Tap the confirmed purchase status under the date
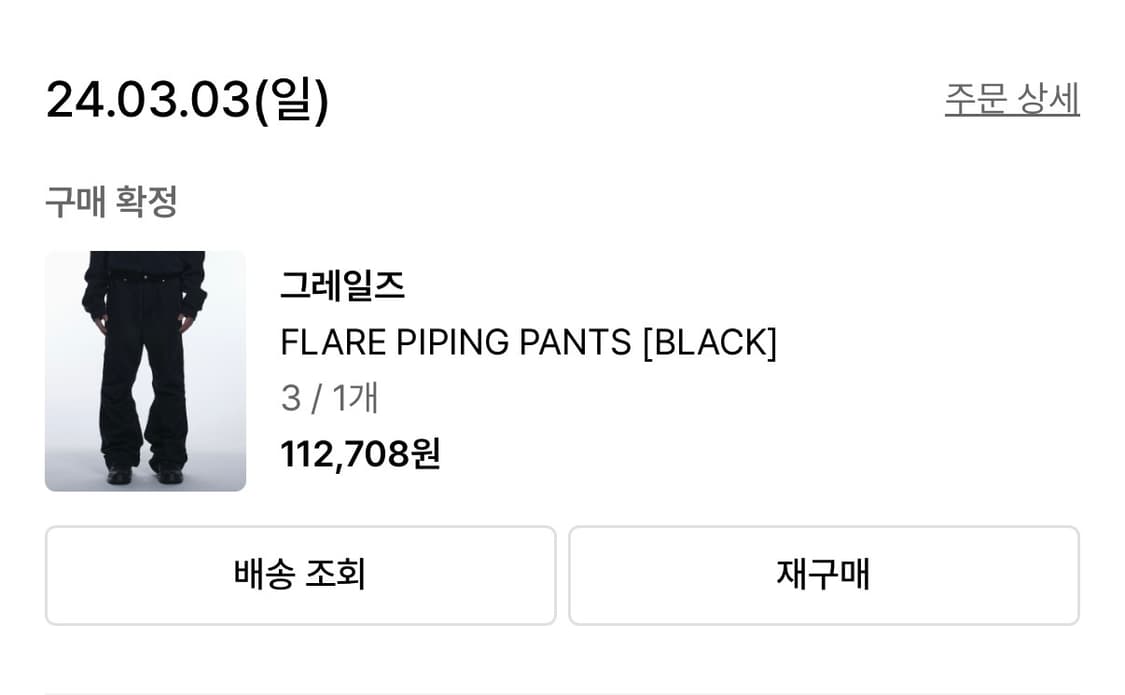The height and width of the screenshot is (695, 1125). tap(111, 201)
